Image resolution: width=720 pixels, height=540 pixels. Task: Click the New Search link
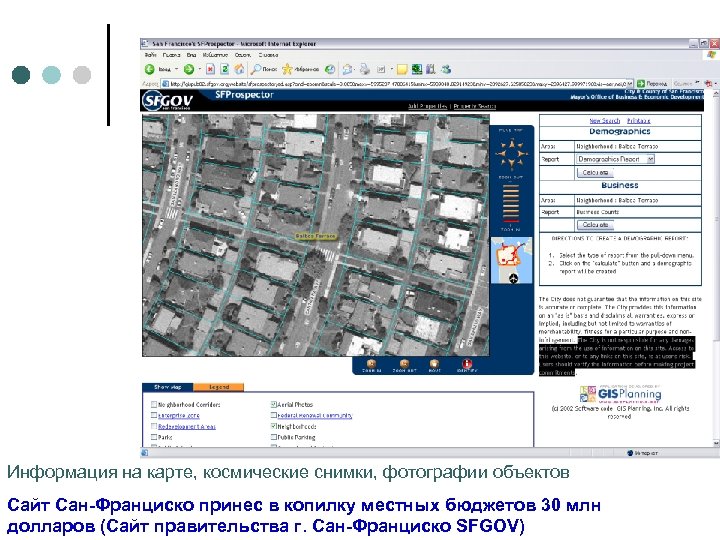pyautogui.click(x=605, y=120)
